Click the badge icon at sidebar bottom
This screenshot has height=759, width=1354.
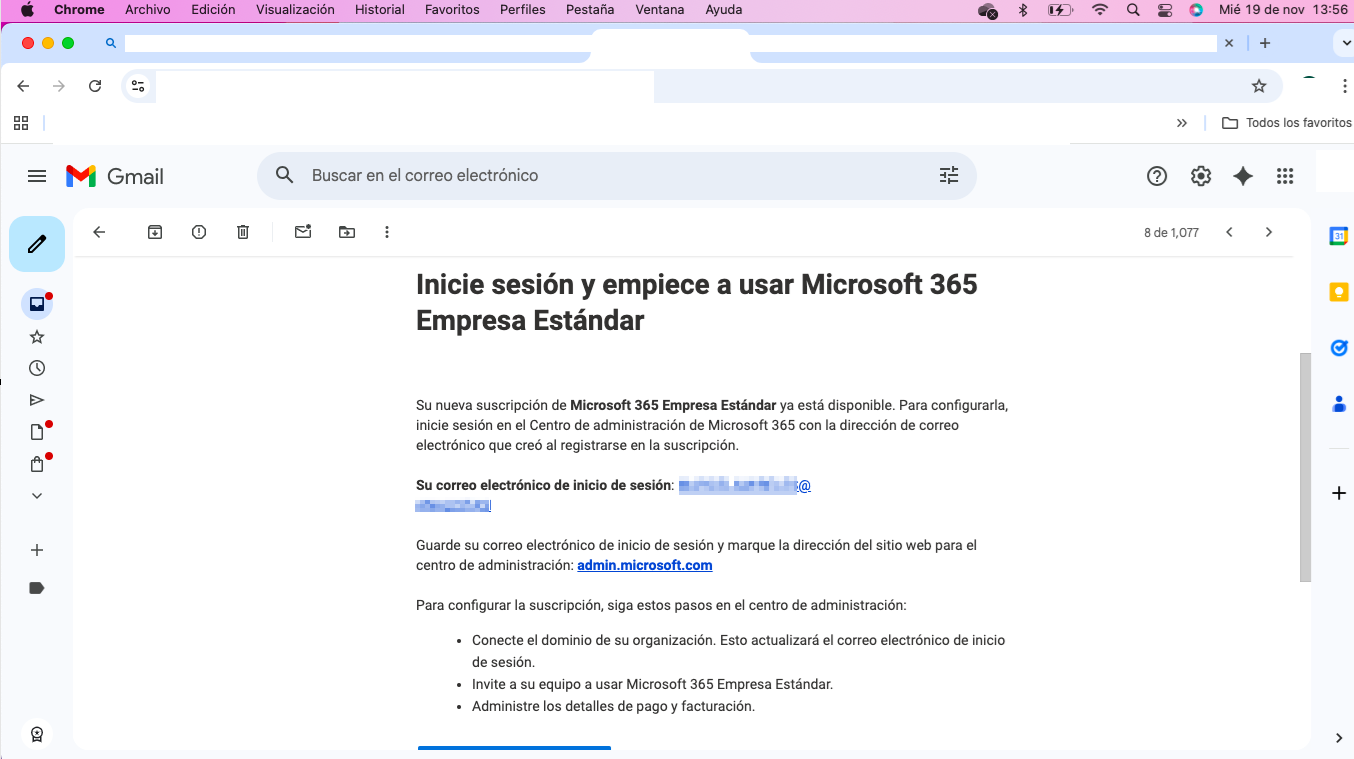[37, 734]
